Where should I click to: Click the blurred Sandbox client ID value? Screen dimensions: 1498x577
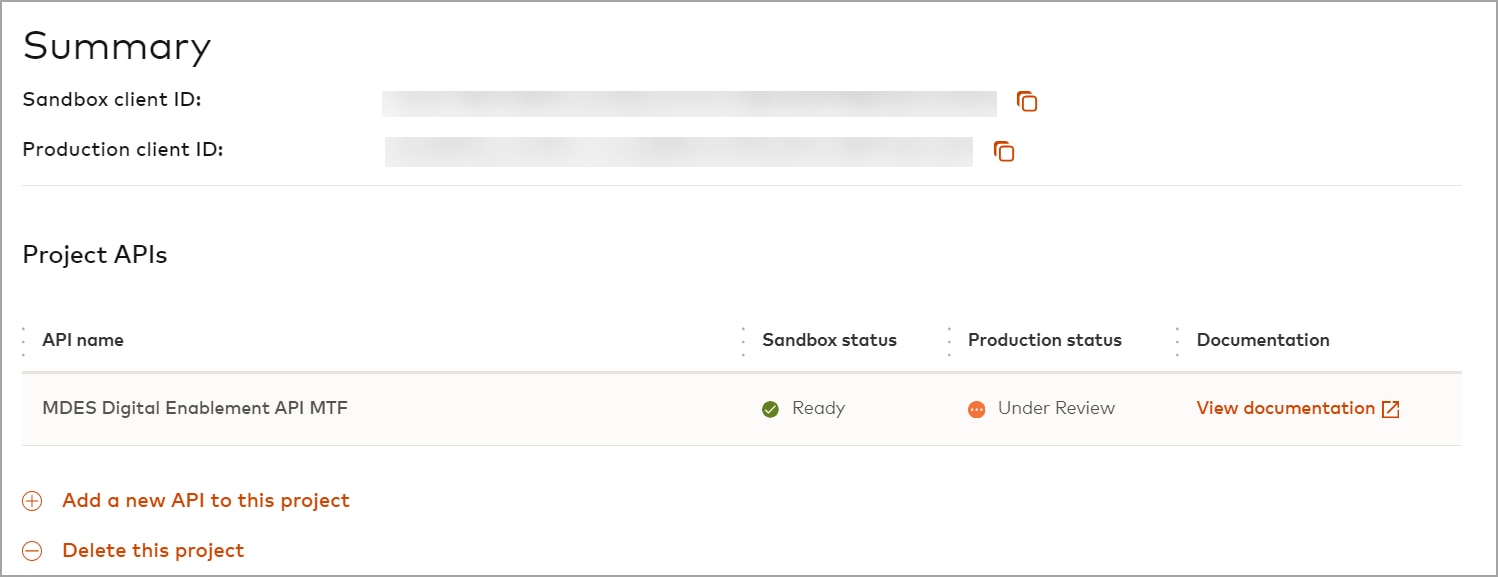(689, 103)
